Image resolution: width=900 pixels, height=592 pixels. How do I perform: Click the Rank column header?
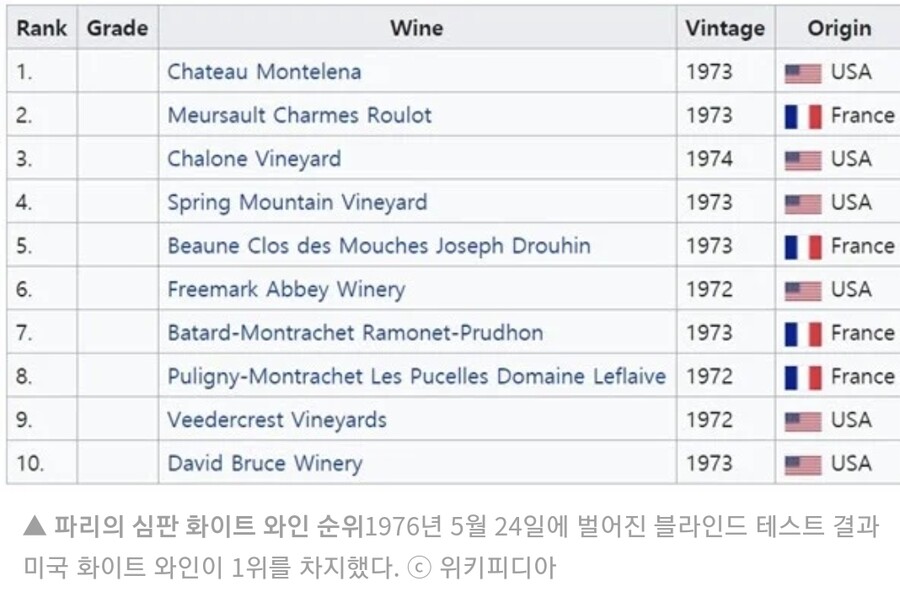[42, 28]
